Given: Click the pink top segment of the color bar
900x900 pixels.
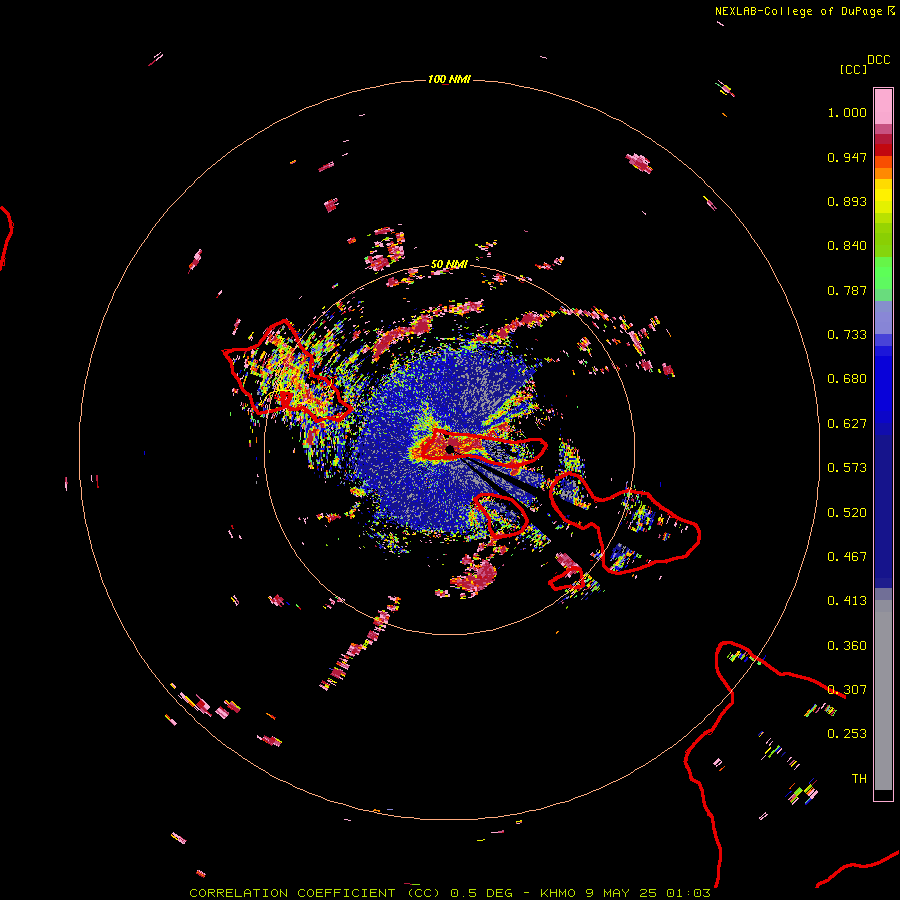Looking at the screenshot, I should 883,107.
